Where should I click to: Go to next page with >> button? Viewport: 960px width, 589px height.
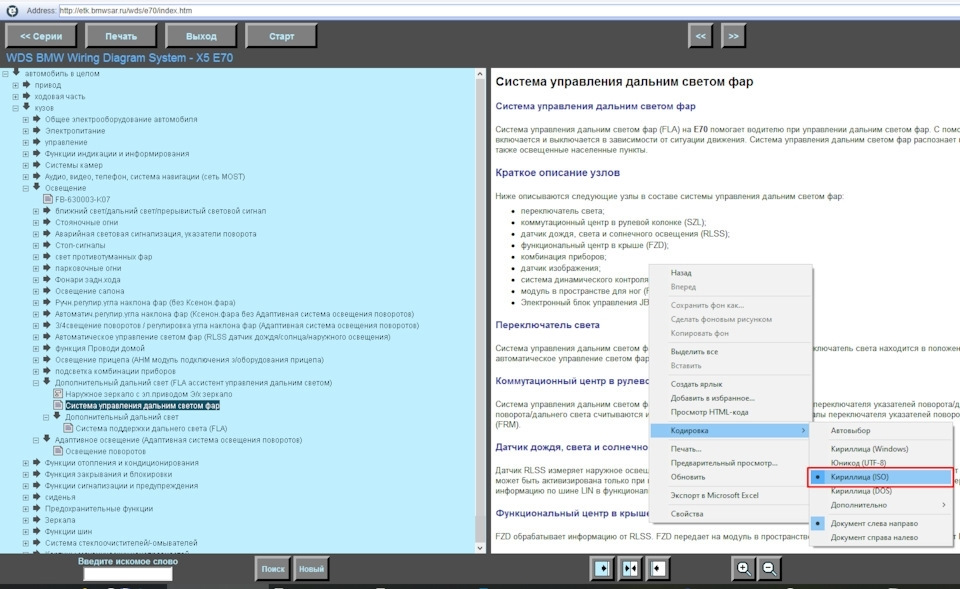click(x=733, y=36)
